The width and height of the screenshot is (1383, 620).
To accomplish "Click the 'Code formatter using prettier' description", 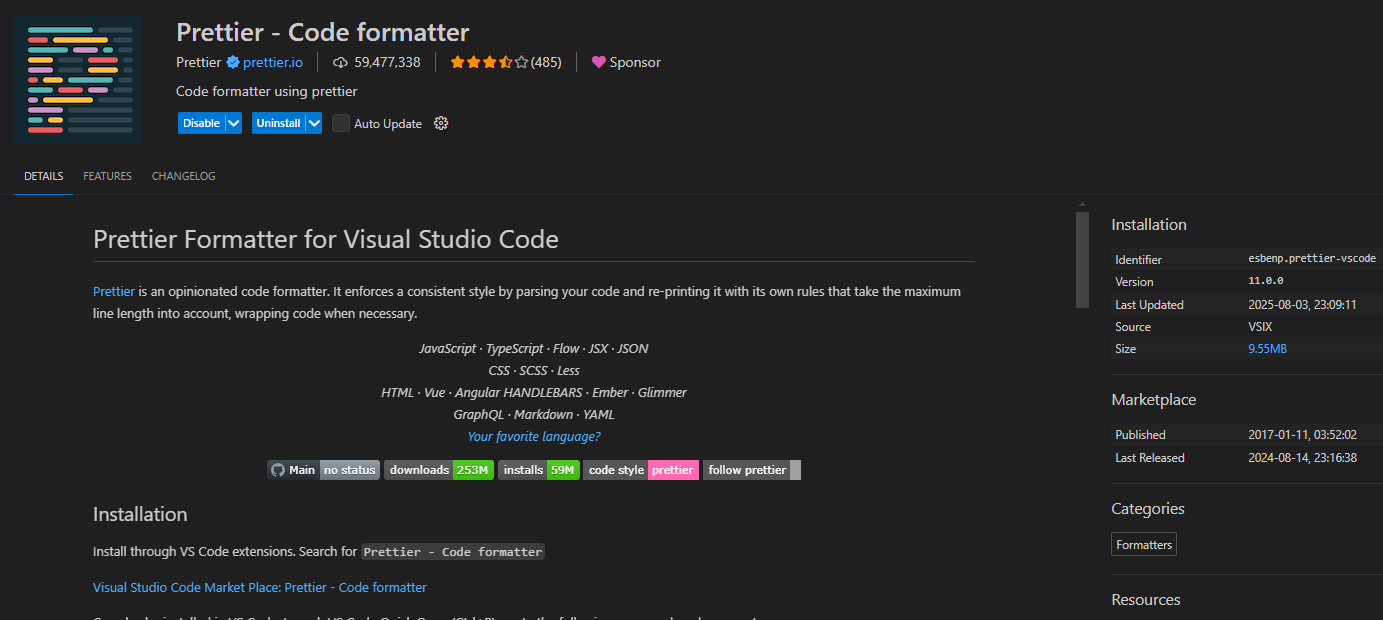I will (x=267, y=92).
